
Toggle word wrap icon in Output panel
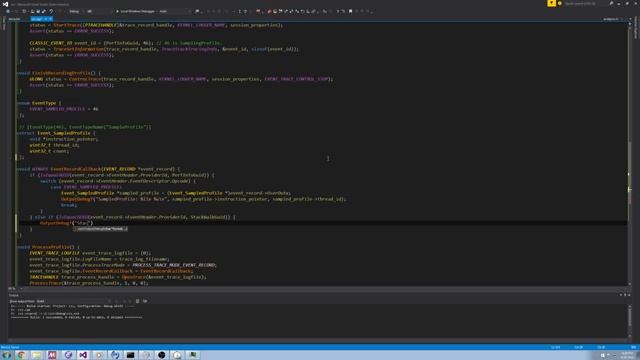coord(145,301)
